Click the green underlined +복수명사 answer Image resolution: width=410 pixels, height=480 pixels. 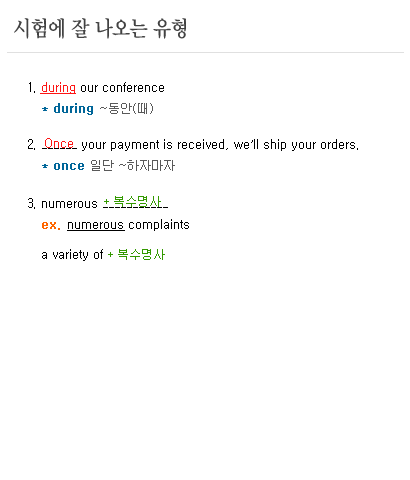(x=135, y=202)
